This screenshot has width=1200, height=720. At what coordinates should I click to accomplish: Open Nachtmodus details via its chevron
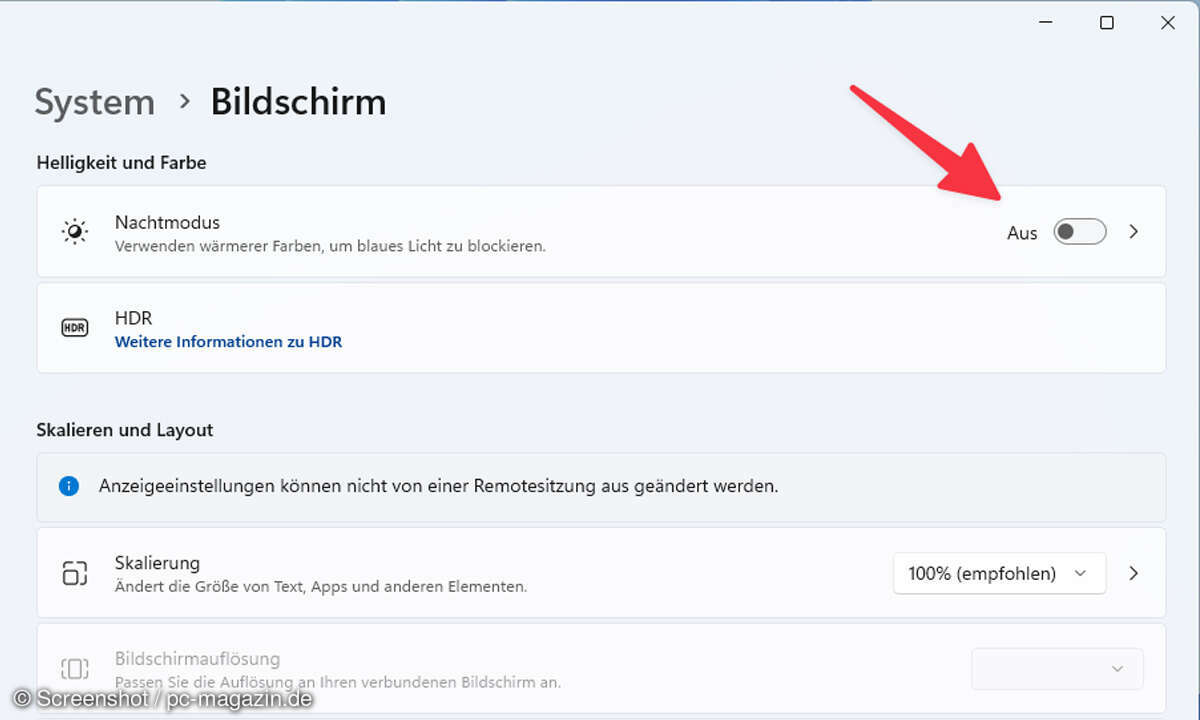pyautogui.click(x=1134, y=232)
